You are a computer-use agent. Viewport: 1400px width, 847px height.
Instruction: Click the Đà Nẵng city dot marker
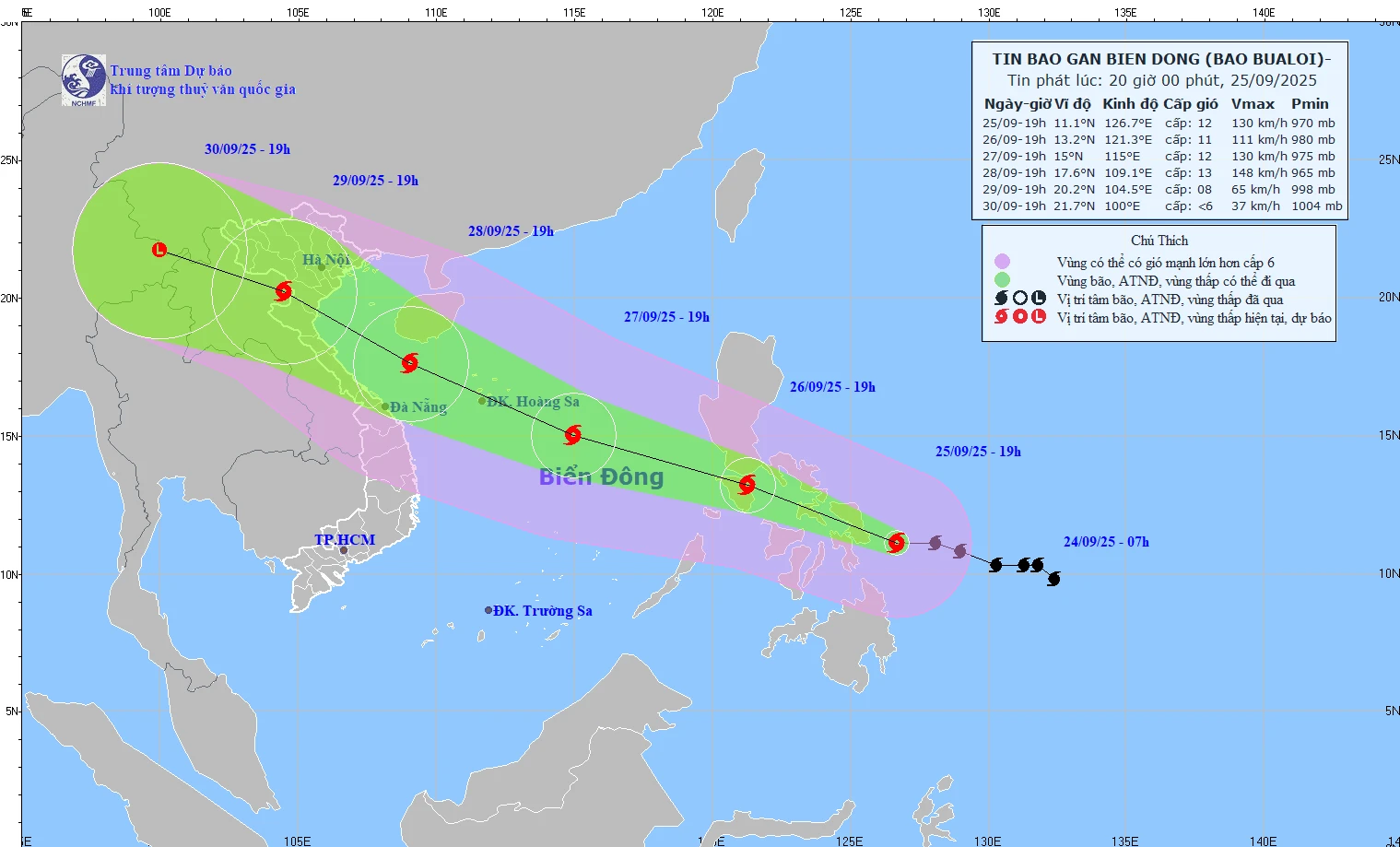(x=385, y=406)
